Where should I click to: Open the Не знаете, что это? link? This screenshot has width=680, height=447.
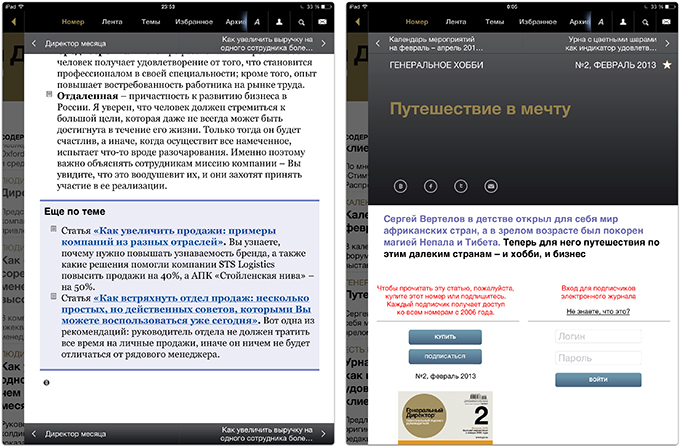[598, 311]
